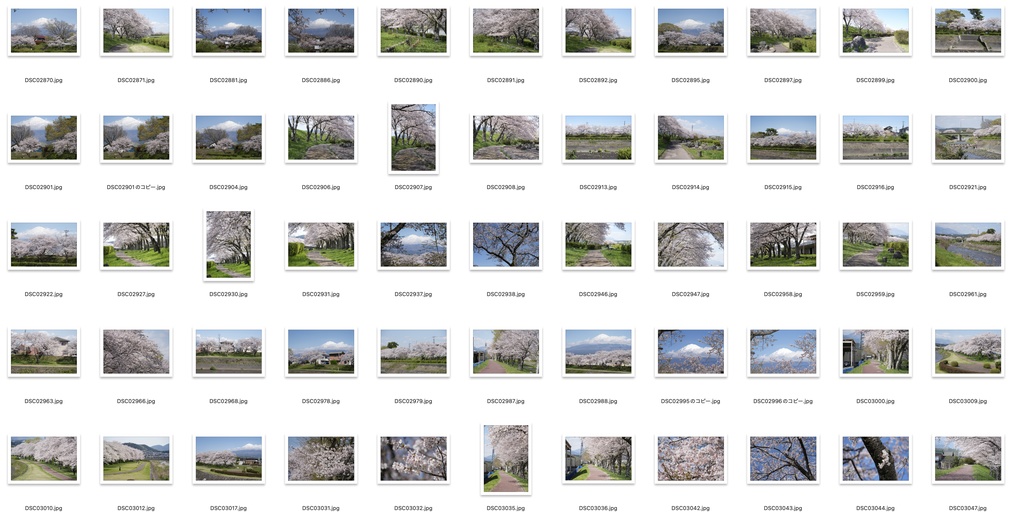Click the DSC02963.jpg file name label
1024x524 pixels.
tap(44, 401)
